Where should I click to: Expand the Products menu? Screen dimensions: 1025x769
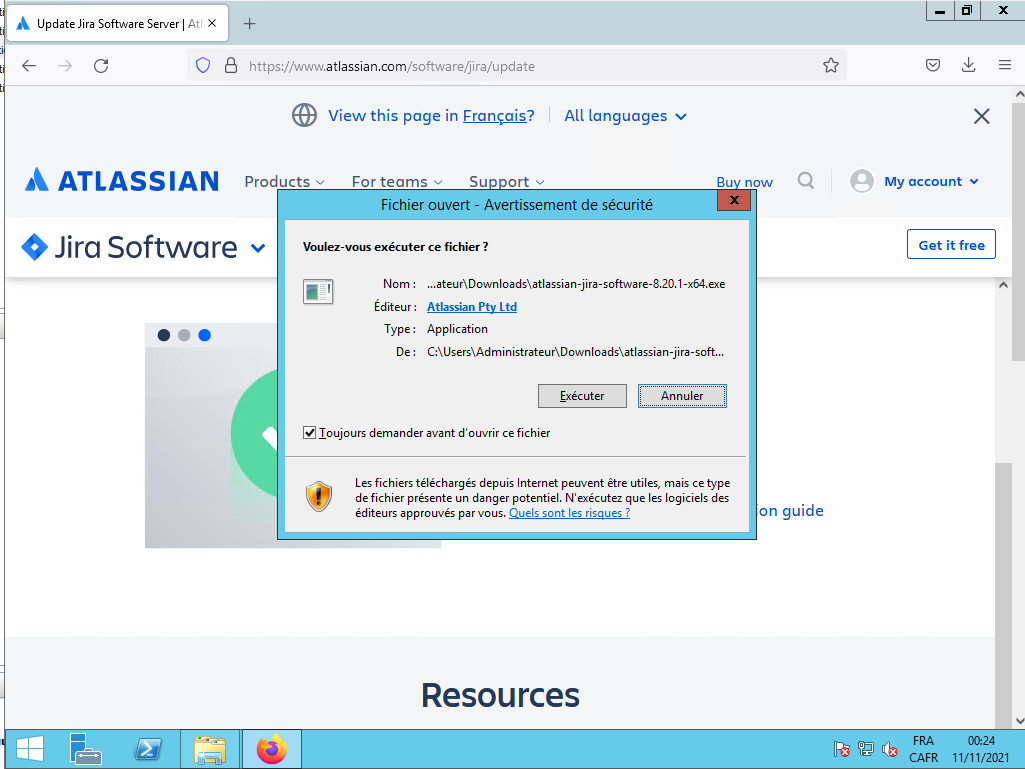coord(284,181)
